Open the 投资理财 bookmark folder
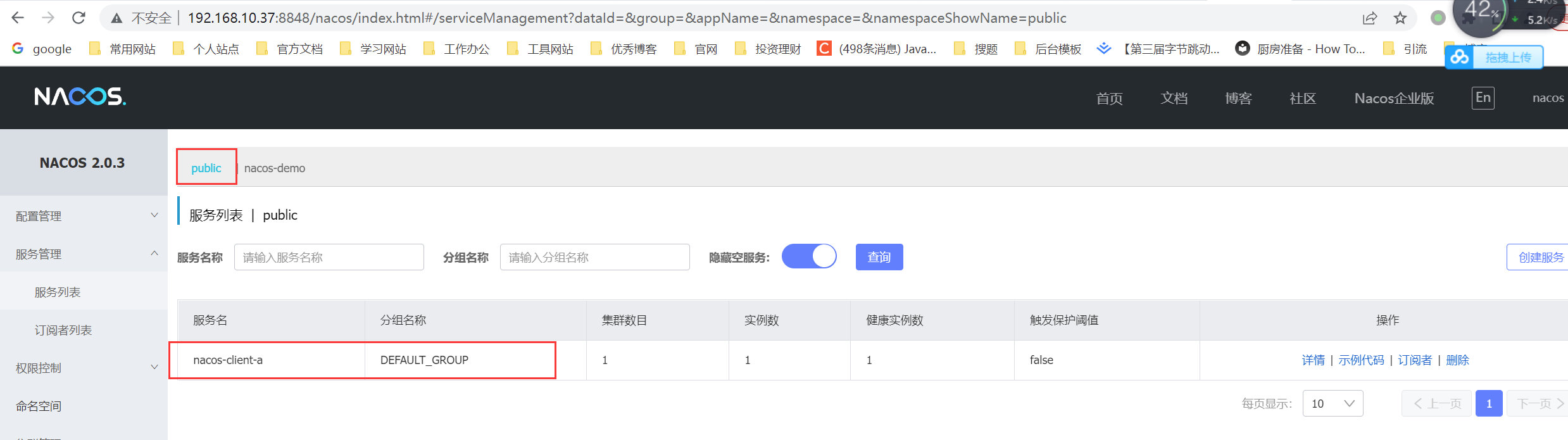Image resolution: width=1568 pixels, height=440 pixels. [768, 49]
